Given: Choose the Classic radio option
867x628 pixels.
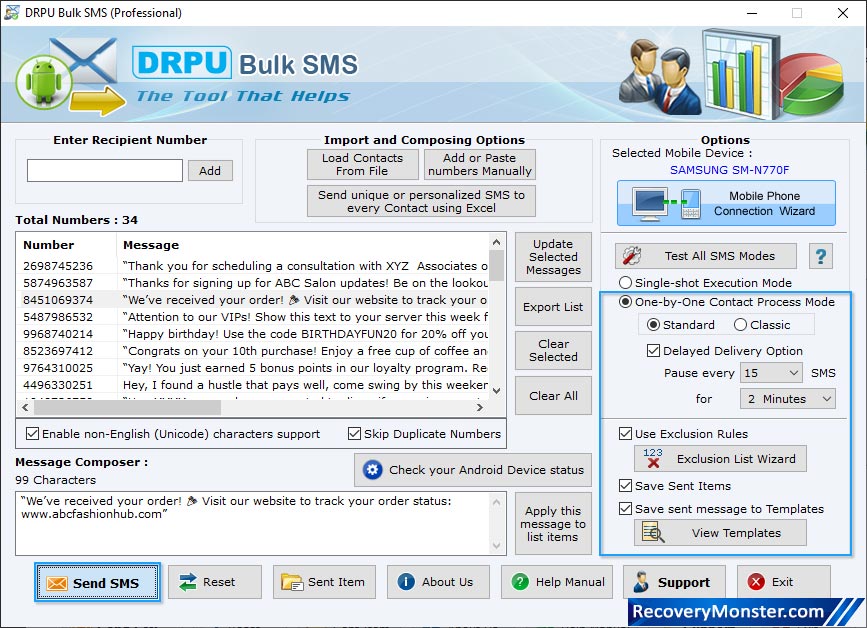Looking at the screenshot, I should tap(741, 325).
